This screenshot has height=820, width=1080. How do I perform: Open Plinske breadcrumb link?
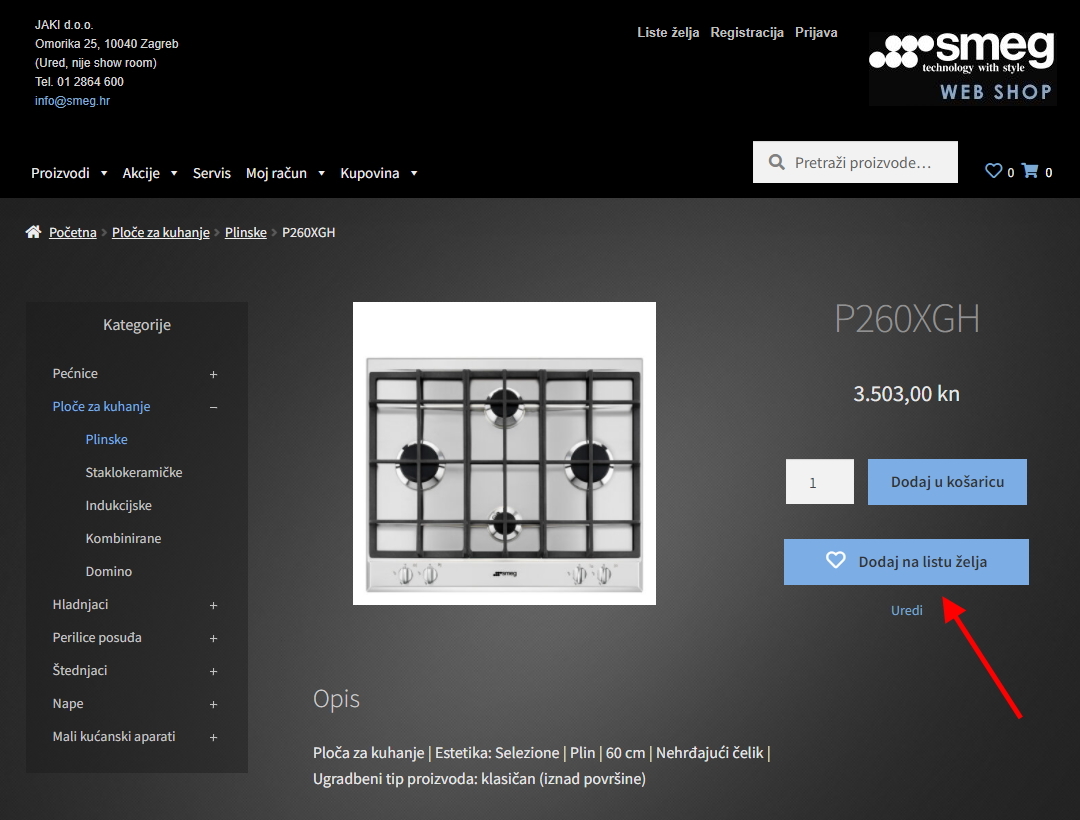[245, 233]
